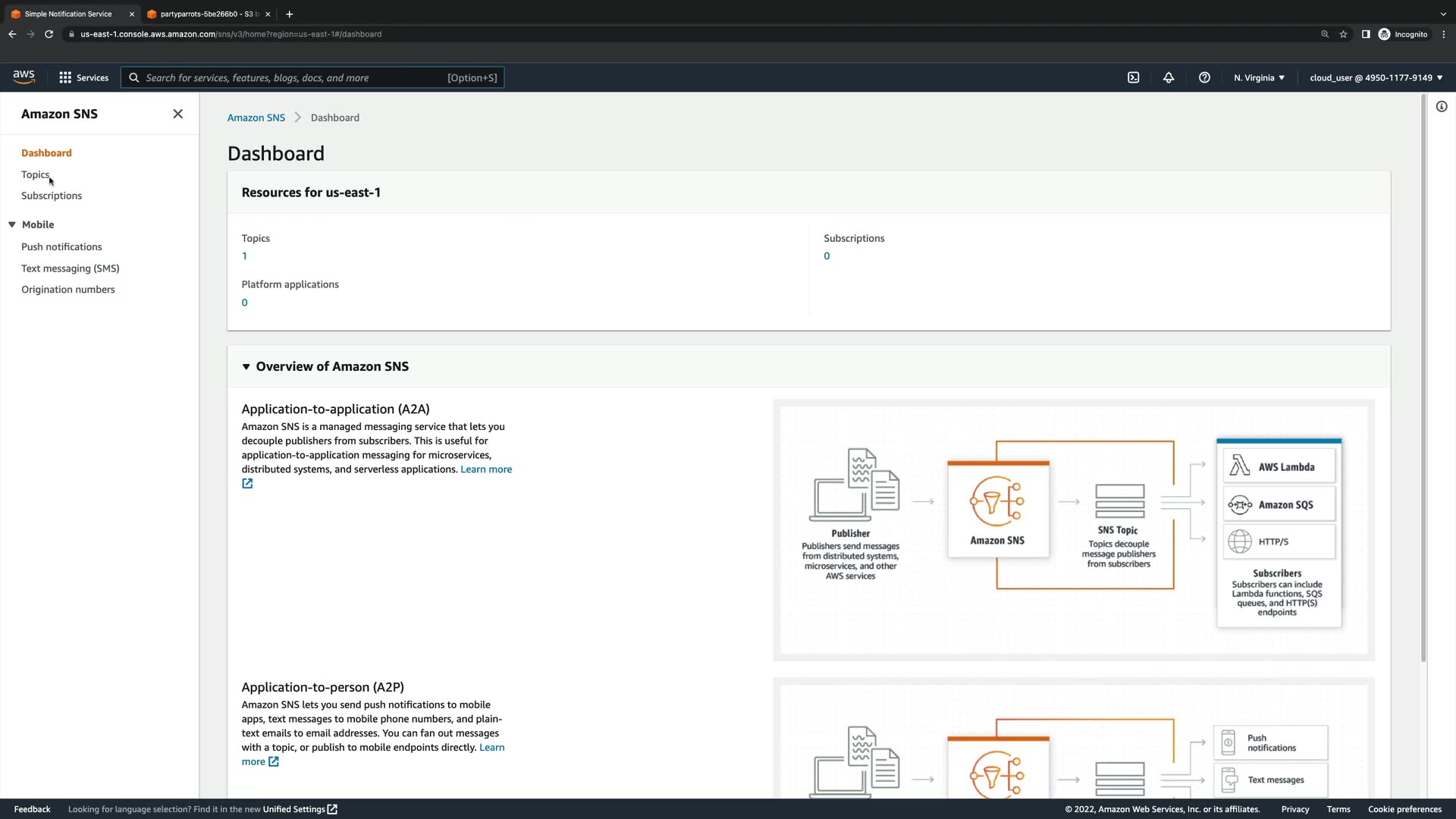Open the Services grid menu

[x=83, y=77]
